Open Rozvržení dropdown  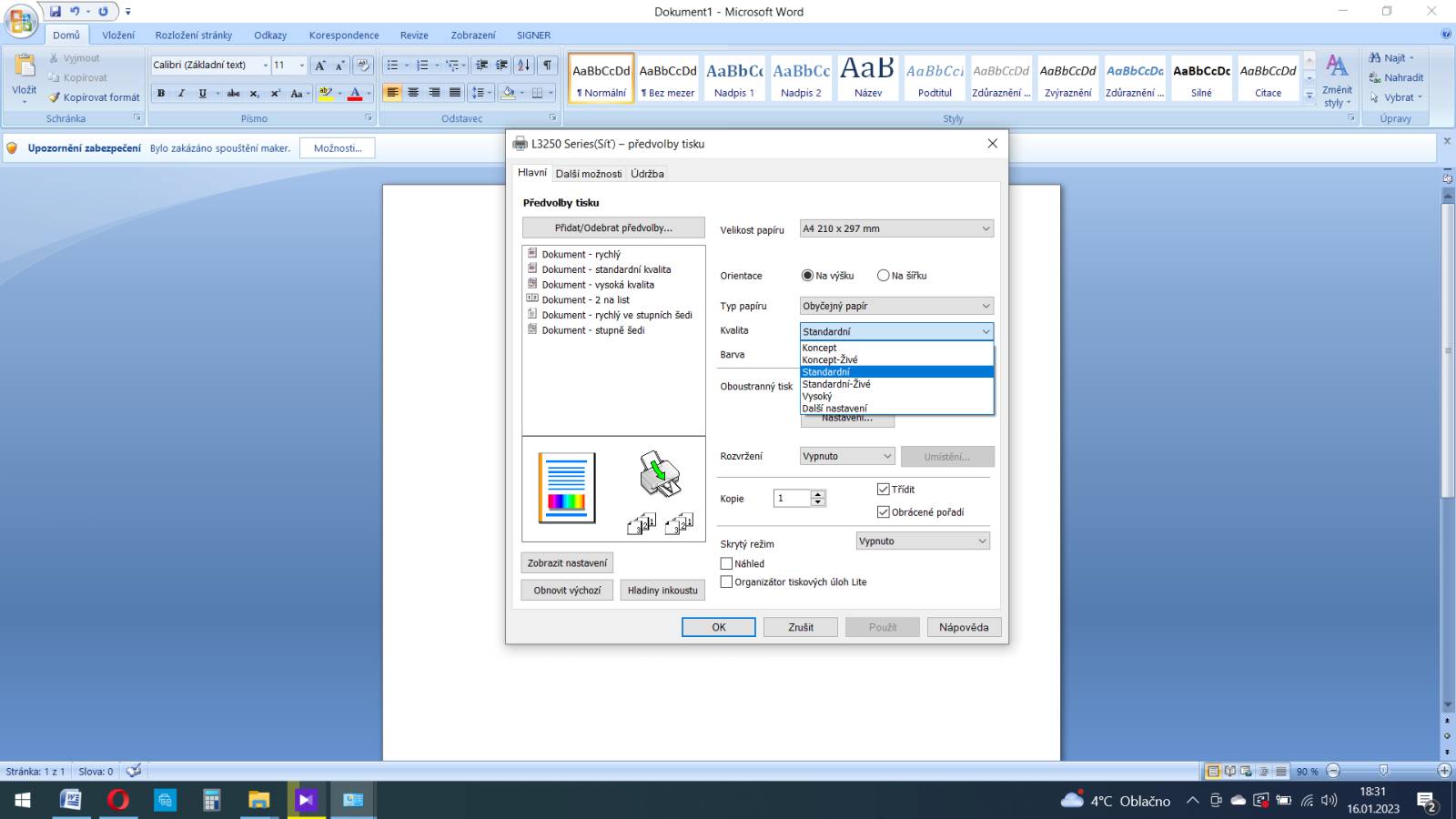(x=847, y=456)
